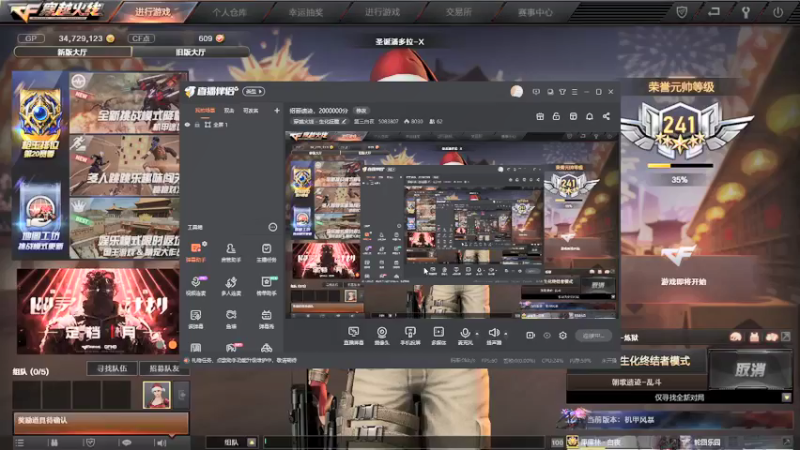Click the power icon in CrossFire top bar
The image size is (800, 450).
778,12
